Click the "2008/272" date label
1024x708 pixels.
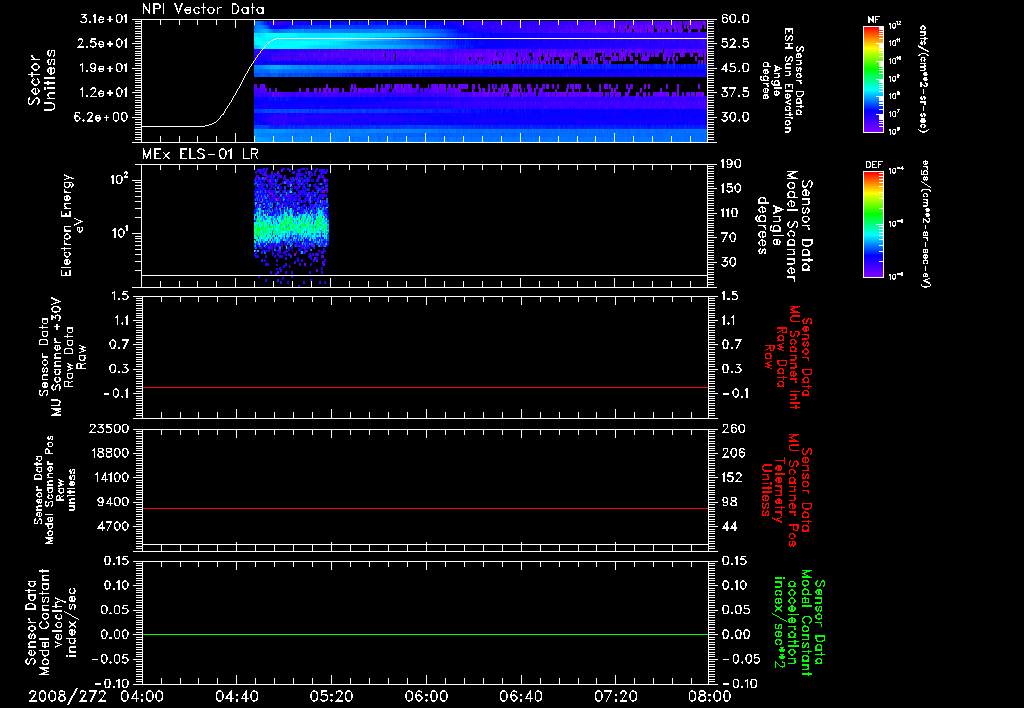[x=67, y=696]
